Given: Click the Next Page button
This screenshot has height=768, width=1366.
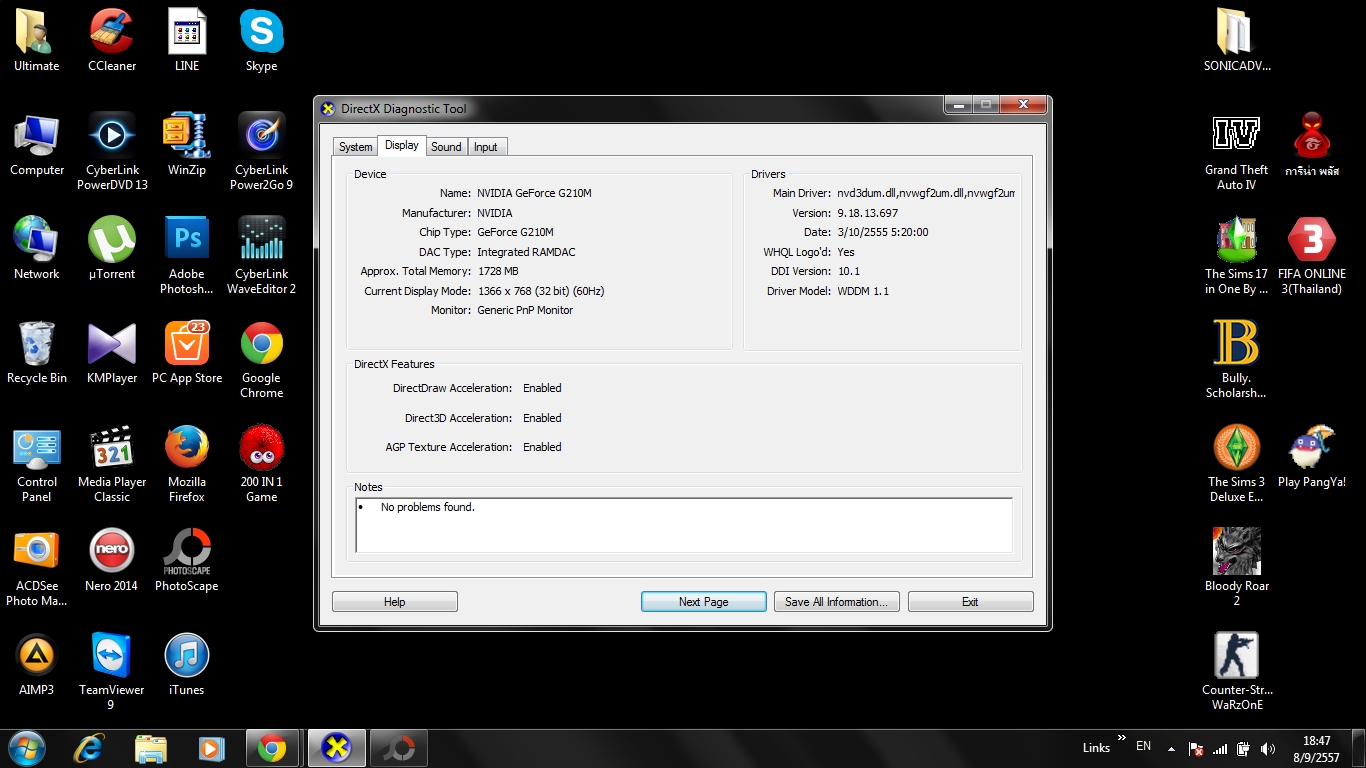Looking at the screenshot, I should (x=703, y=602).
